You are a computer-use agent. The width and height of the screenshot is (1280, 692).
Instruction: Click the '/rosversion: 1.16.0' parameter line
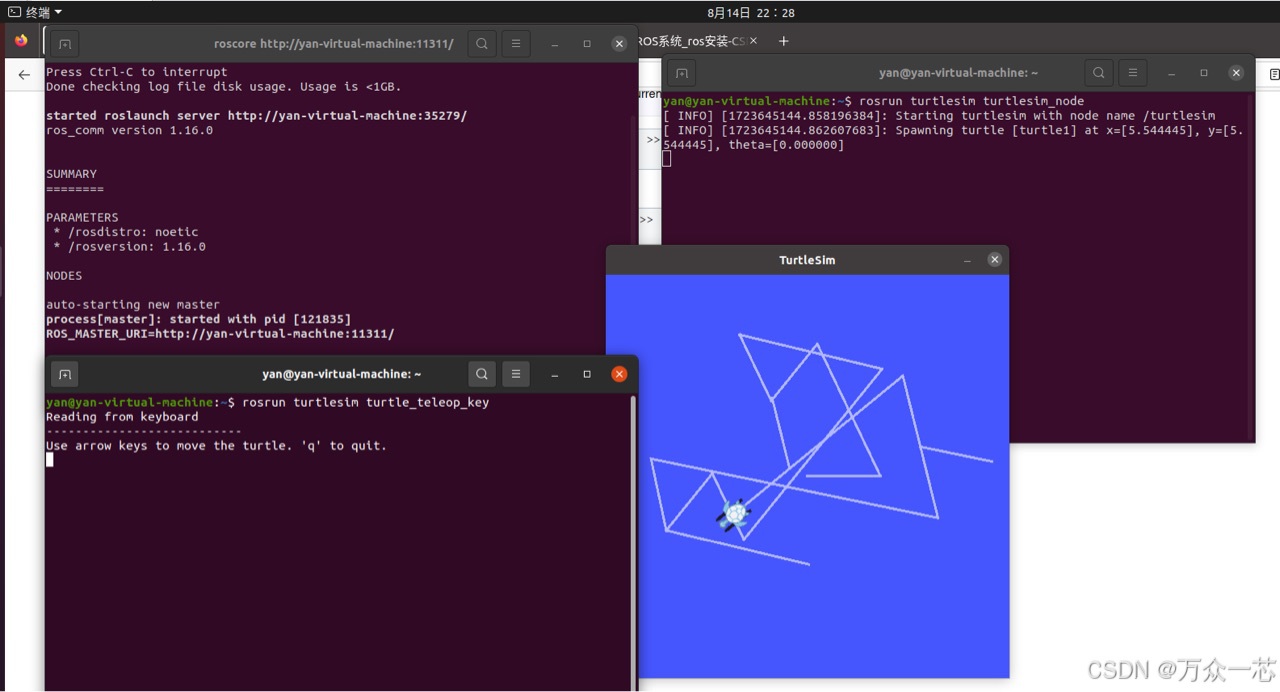(x=129, y=247)
